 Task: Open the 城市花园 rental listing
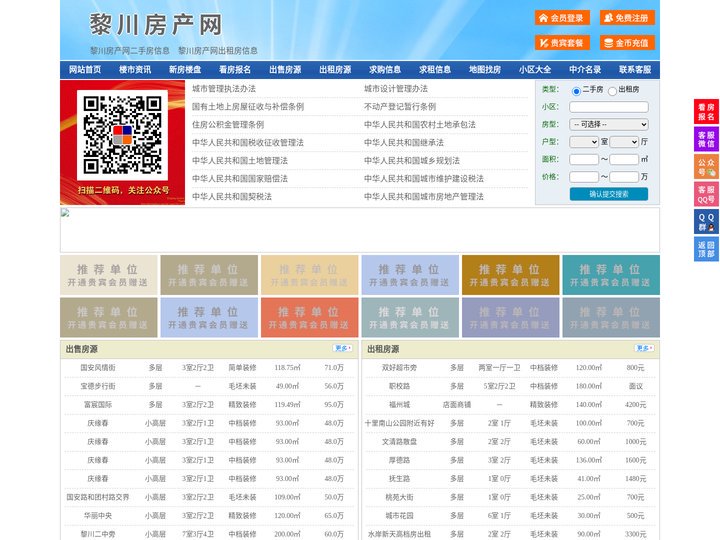tap(399, 516)
